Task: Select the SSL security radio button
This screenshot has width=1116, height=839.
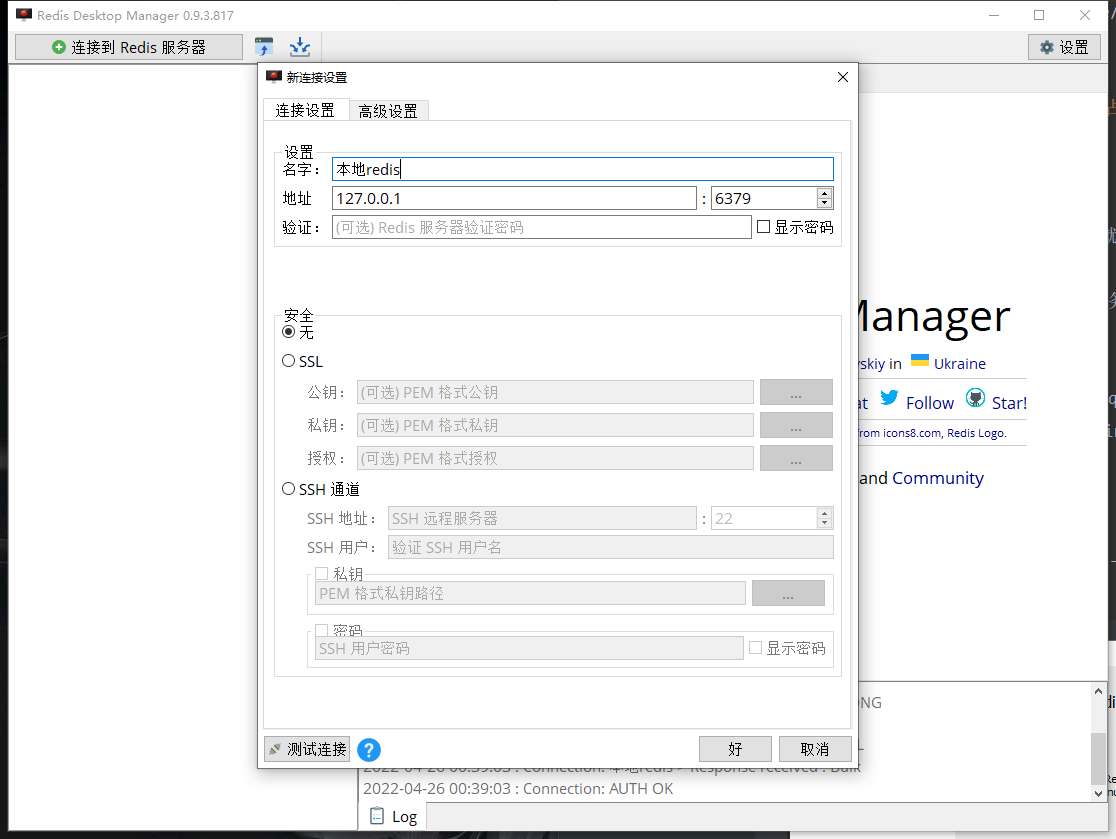Action: (x=289, y=361)
